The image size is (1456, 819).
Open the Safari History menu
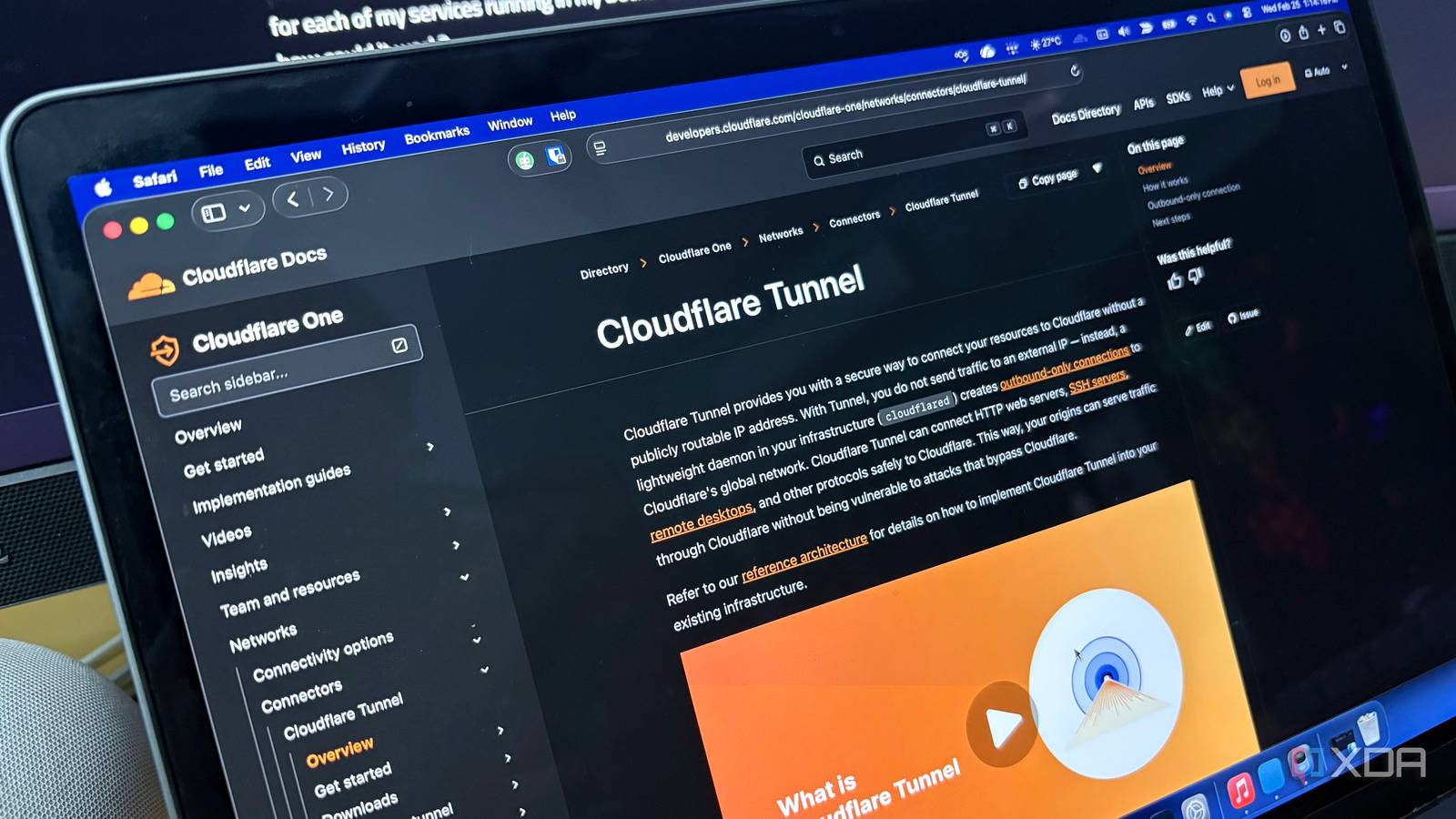point(363,145)
